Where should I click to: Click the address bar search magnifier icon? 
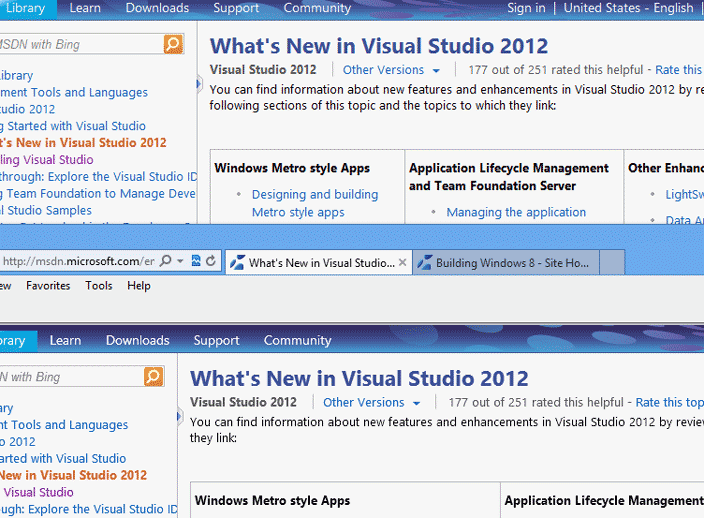point(166,262)
